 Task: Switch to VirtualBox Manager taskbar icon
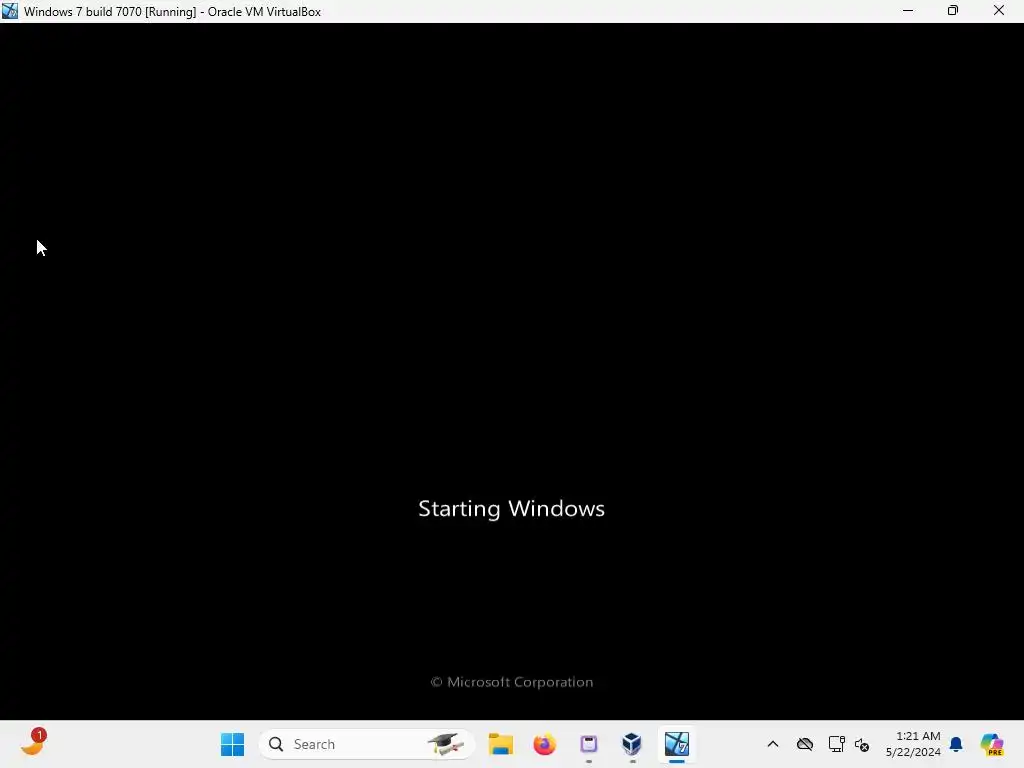632,744
